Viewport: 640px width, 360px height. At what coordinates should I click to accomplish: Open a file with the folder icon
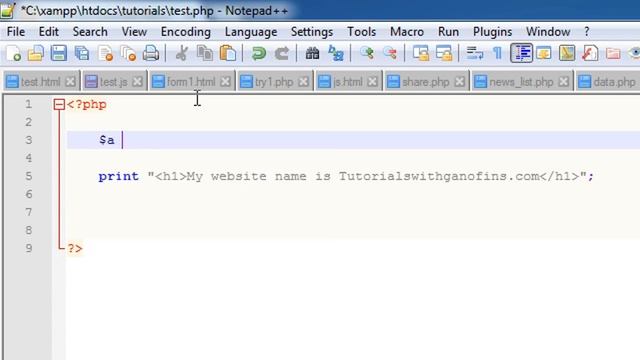pos(36,53)
